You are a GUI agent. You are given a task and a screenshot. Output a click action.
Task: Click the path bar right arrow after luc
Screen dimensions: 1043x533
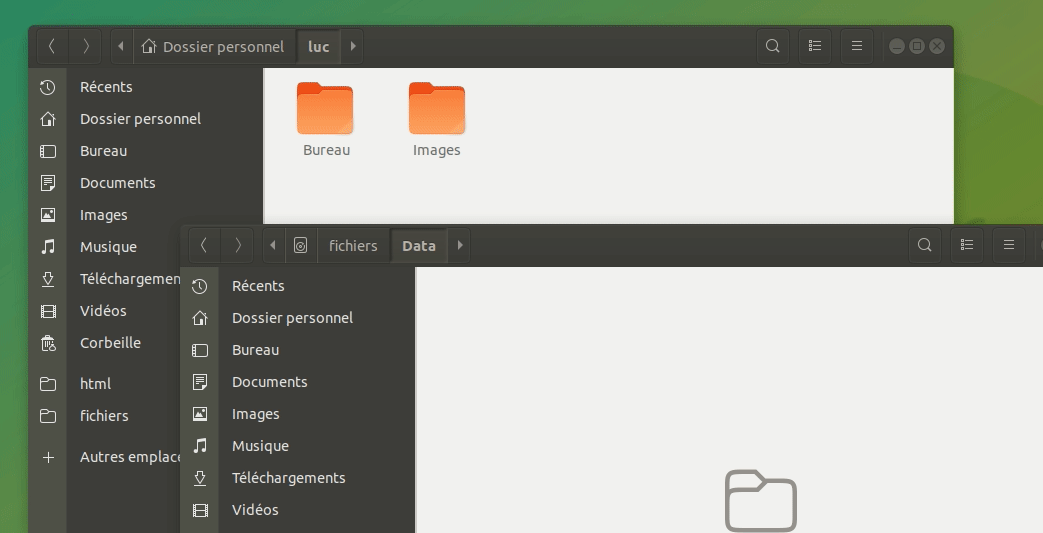(353, 46)
